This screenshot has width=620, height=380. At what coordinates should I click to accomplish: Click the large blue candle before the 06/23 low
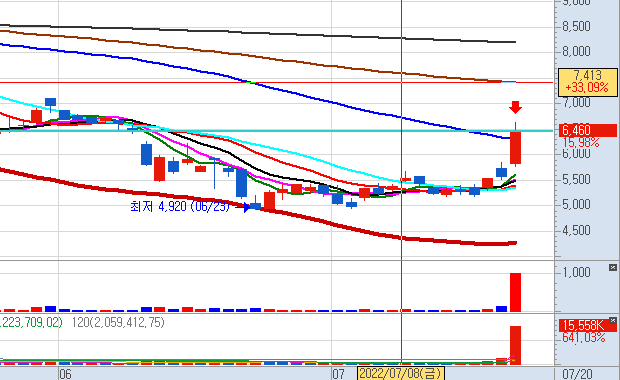point(241,183)
